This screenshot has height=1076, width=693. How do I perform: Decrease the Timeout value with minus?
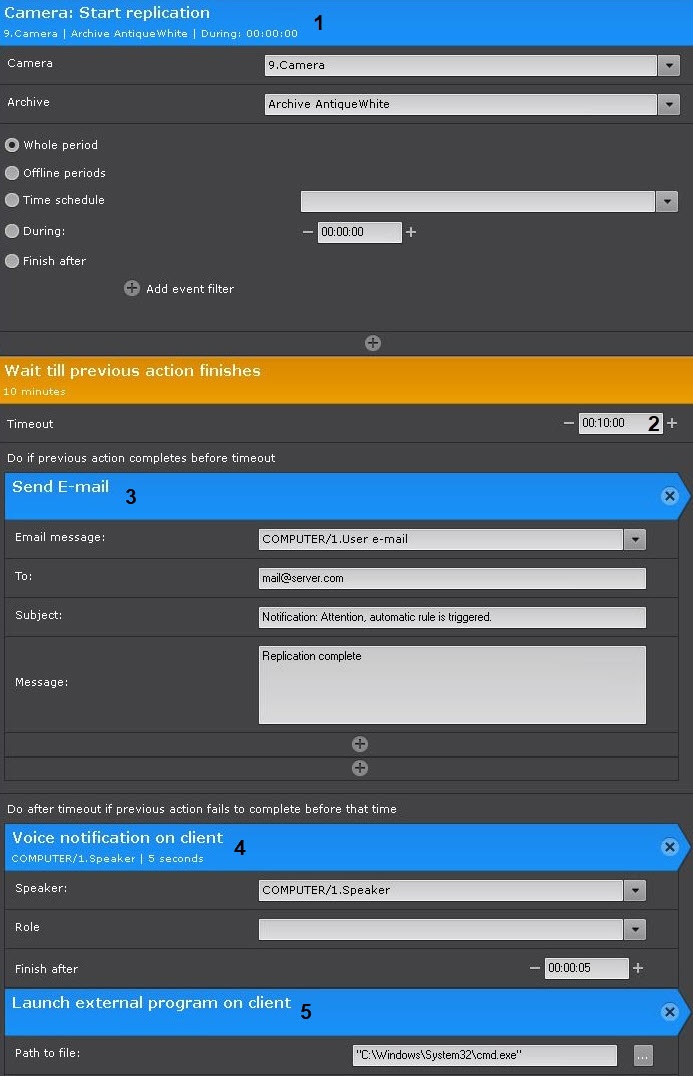(568, 423)
